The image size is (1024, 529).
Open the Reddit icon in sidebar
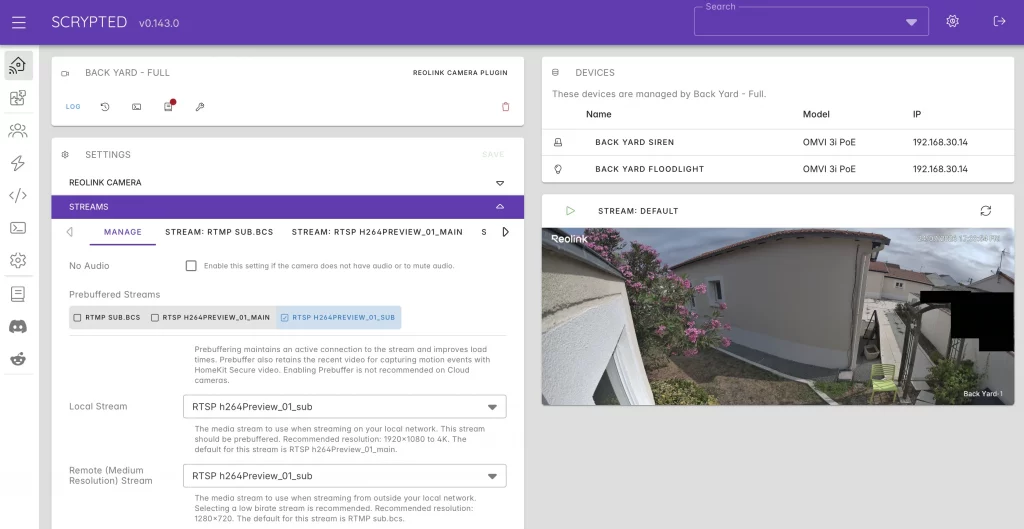(x=18, y=359)
